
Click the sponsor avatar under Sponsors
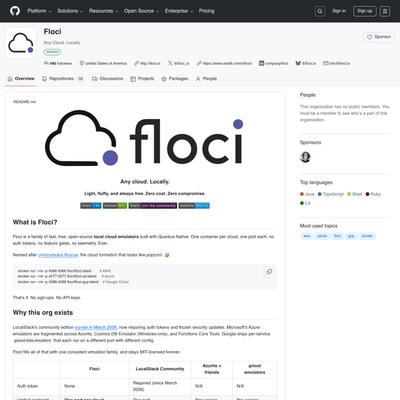[x=305, y=157]
